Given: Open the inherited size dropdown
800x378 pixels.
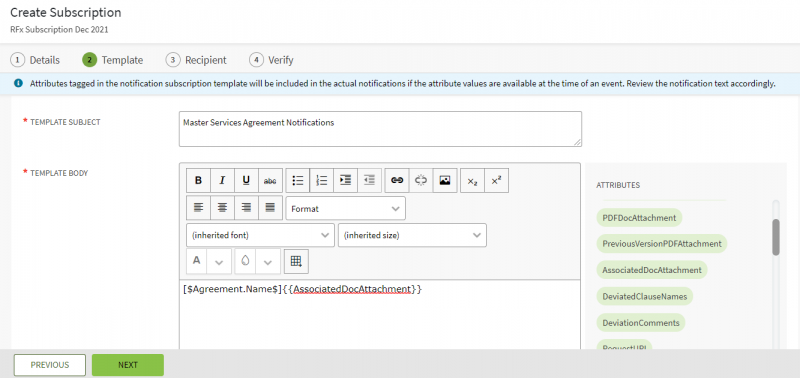Looking at the screenshot, I should point(412,235).
